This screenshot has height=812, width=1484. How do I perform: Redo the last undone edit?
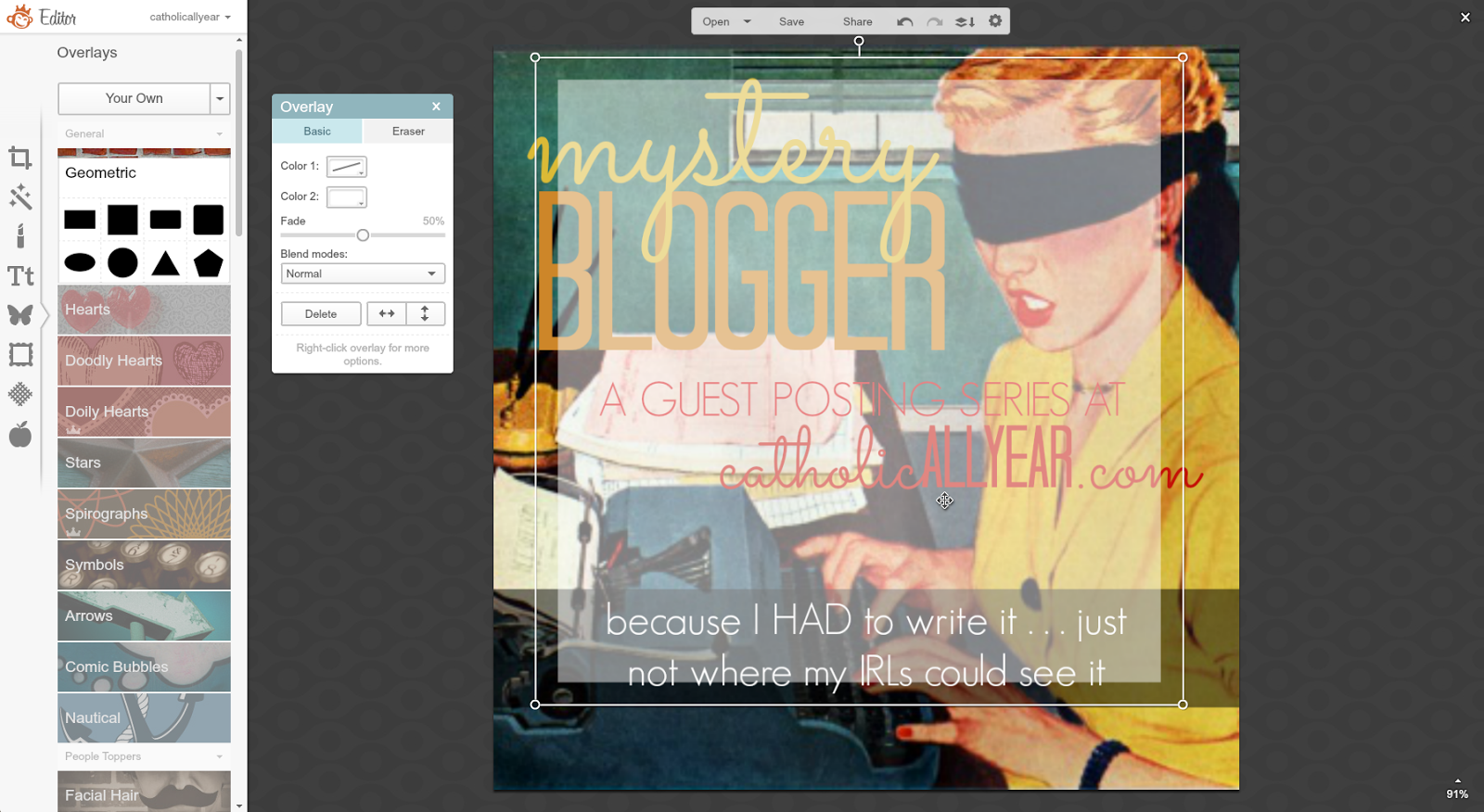(x=935, y=21)
